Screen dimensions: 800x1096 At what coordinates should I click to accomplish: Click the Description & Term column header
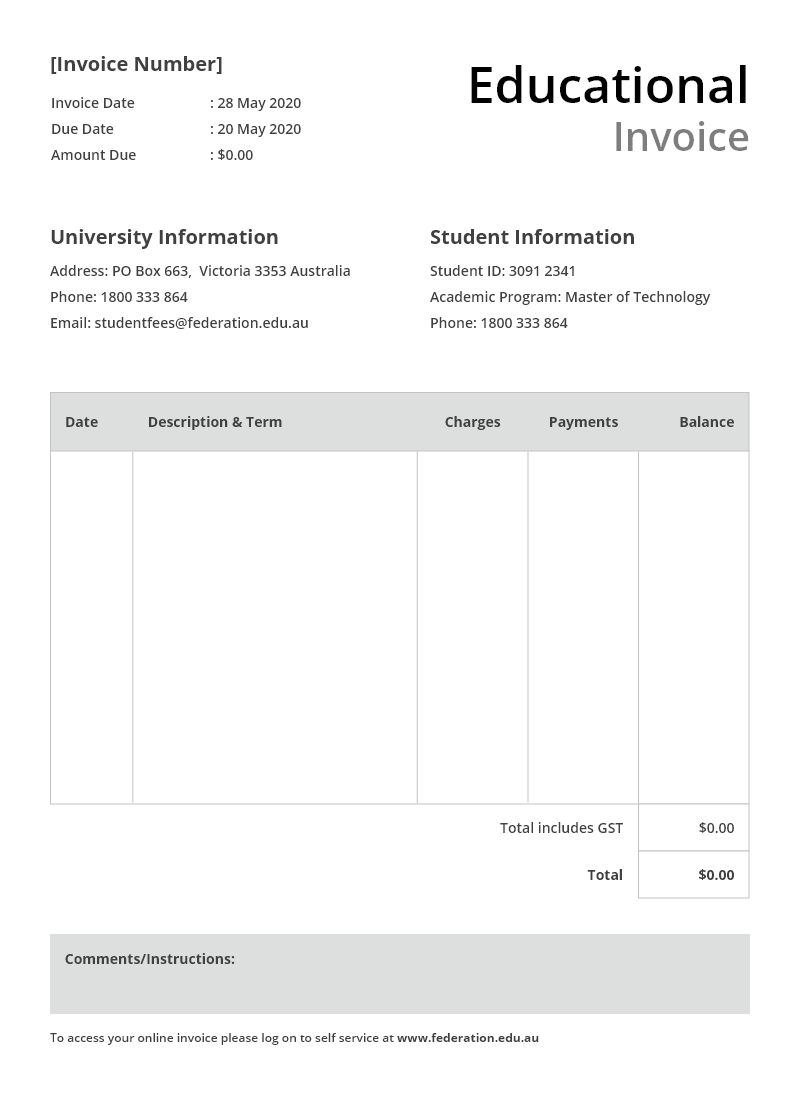tap(215, 422)
